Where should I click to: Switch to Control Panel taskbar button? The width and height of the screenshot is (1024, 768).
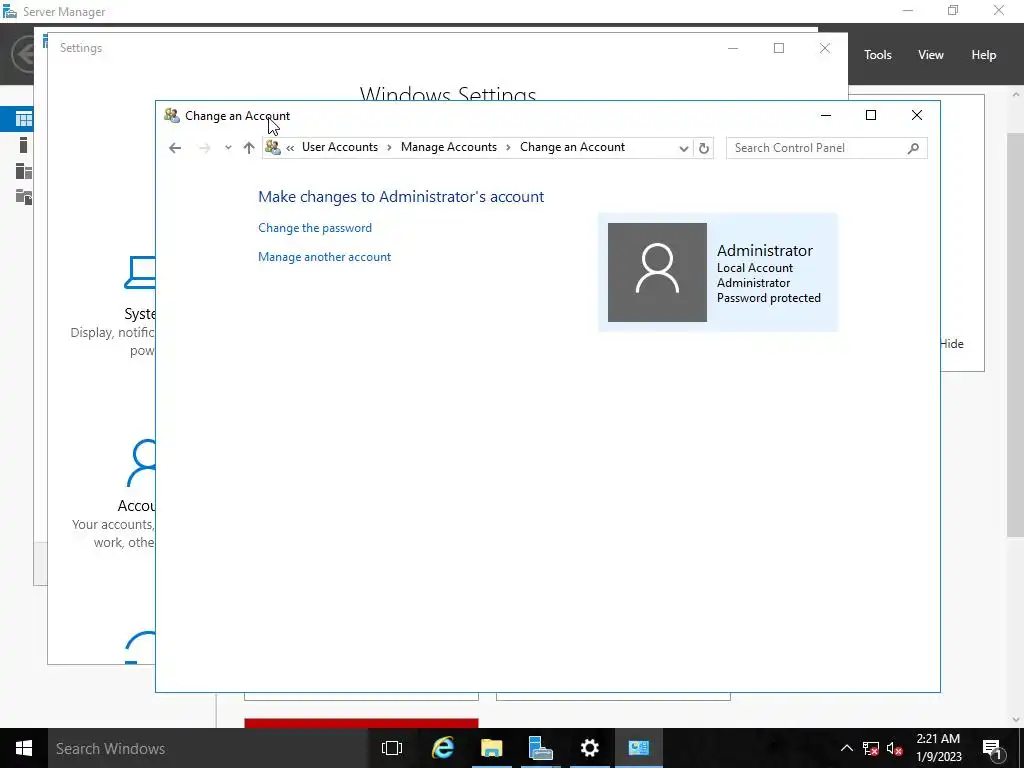[x=639, y=748]
